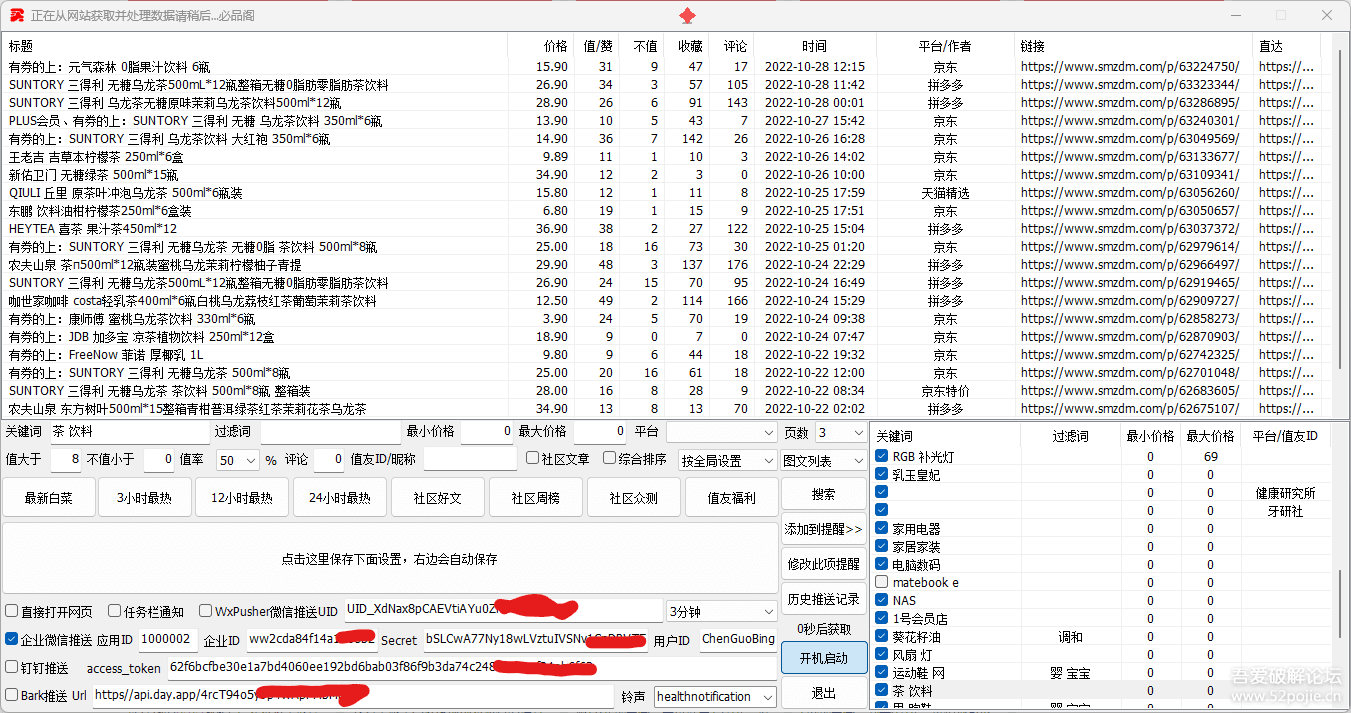Focus the 应用ID field showing 1000002
Image resolution: width=1351 pixels, height=713 pixels.
click(168, 639)
